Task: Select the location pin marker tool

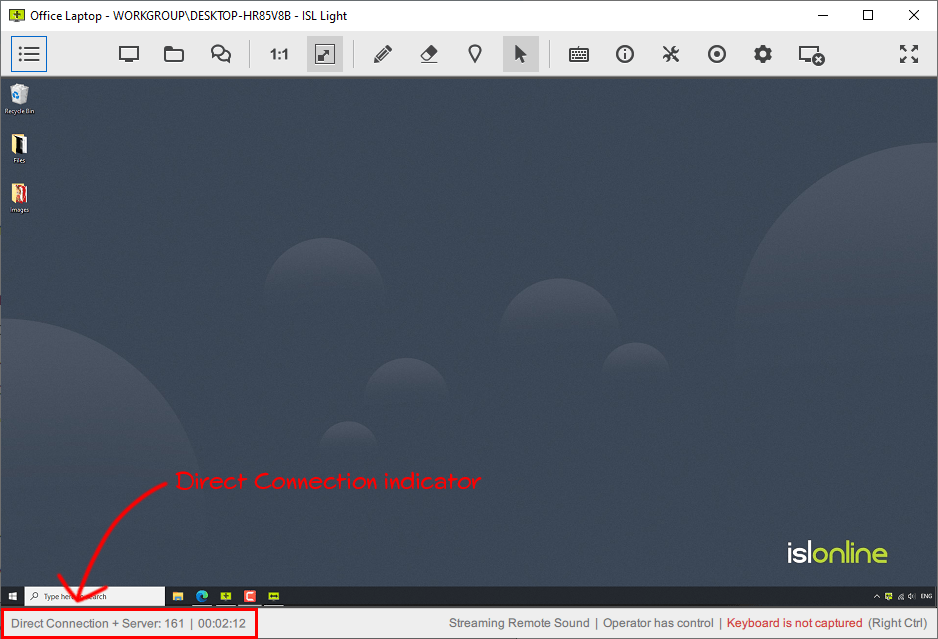Action: pos(475,54)
